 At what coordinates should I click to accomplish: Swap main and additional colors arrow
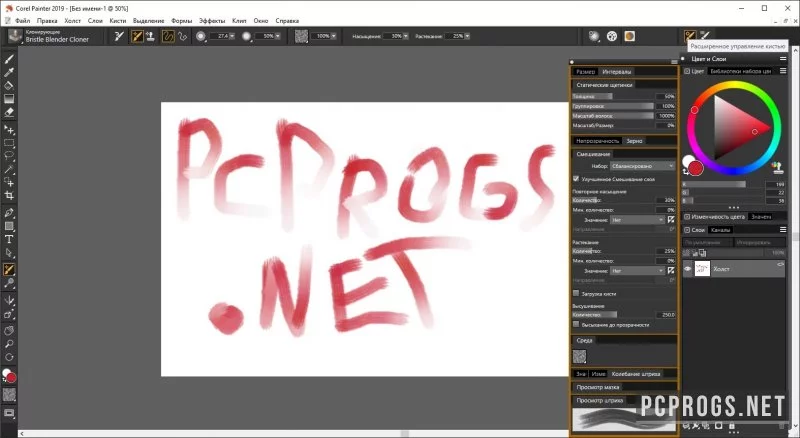(686, 172)
